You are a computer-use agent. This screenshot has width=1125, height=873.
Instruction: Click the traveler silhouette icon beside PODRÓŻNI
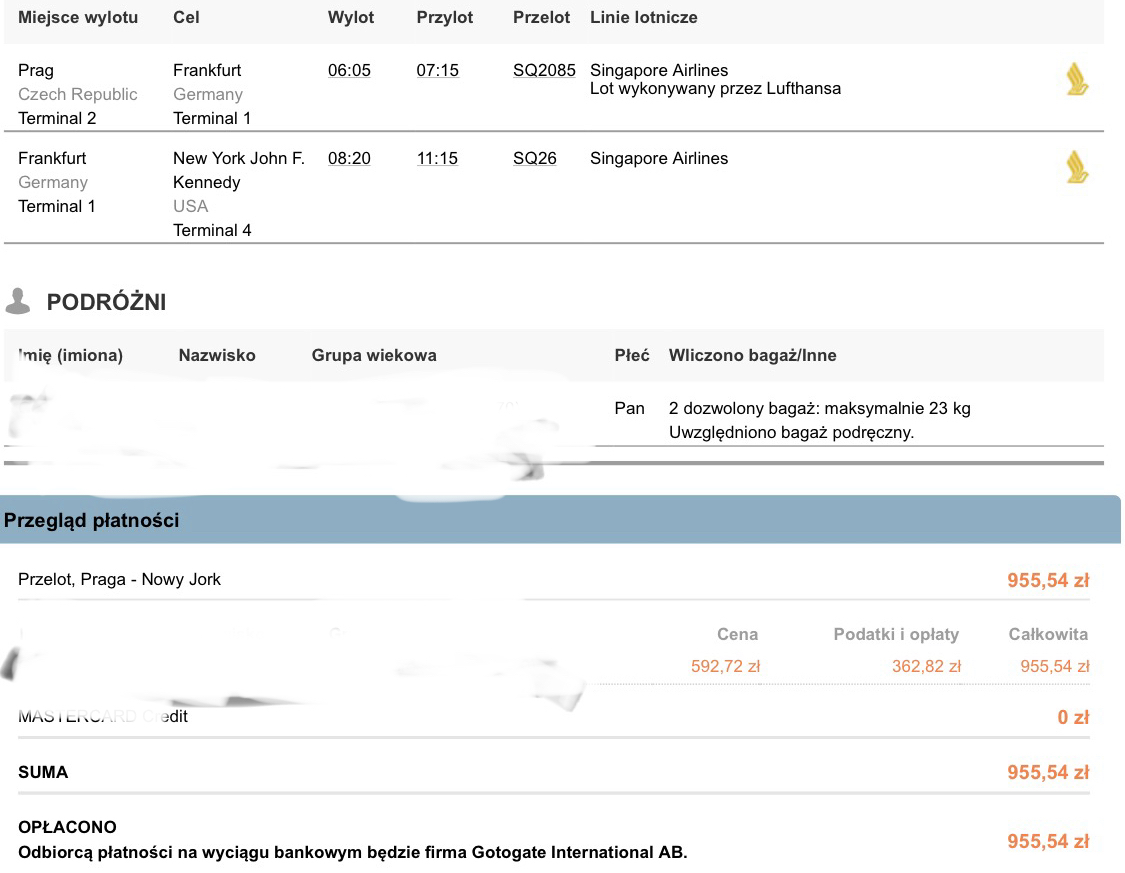pos(18,301)
